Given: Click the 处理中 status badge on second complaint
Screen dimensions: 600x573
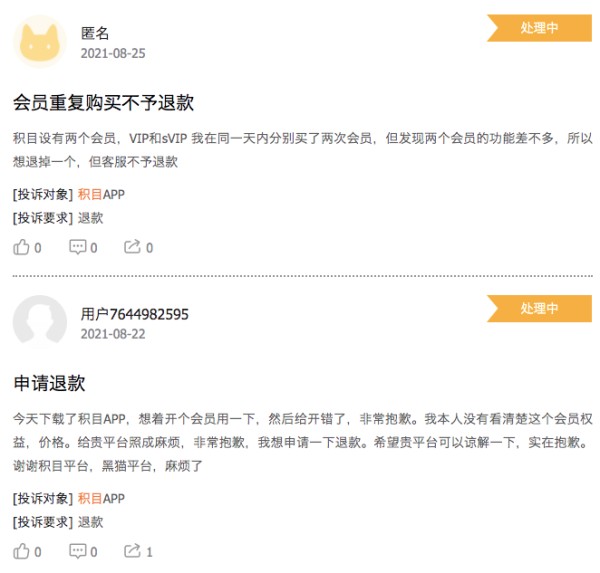Looking at the screenshot, I should [539, 309].
